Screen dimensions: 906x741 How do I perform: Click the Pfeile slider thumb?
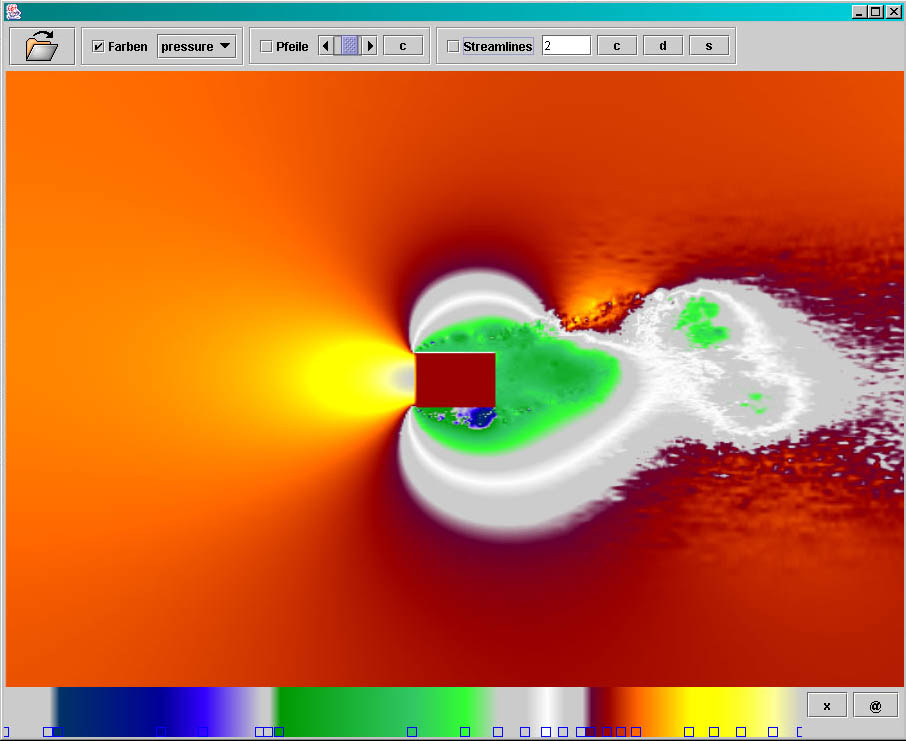coord(349,46)
